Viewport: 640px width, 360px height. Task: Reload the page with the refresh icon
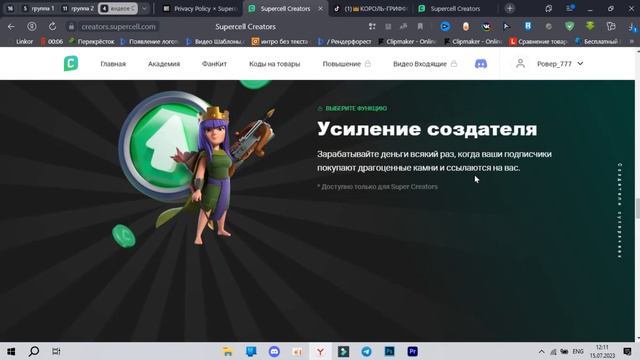[x=52, y=27]
